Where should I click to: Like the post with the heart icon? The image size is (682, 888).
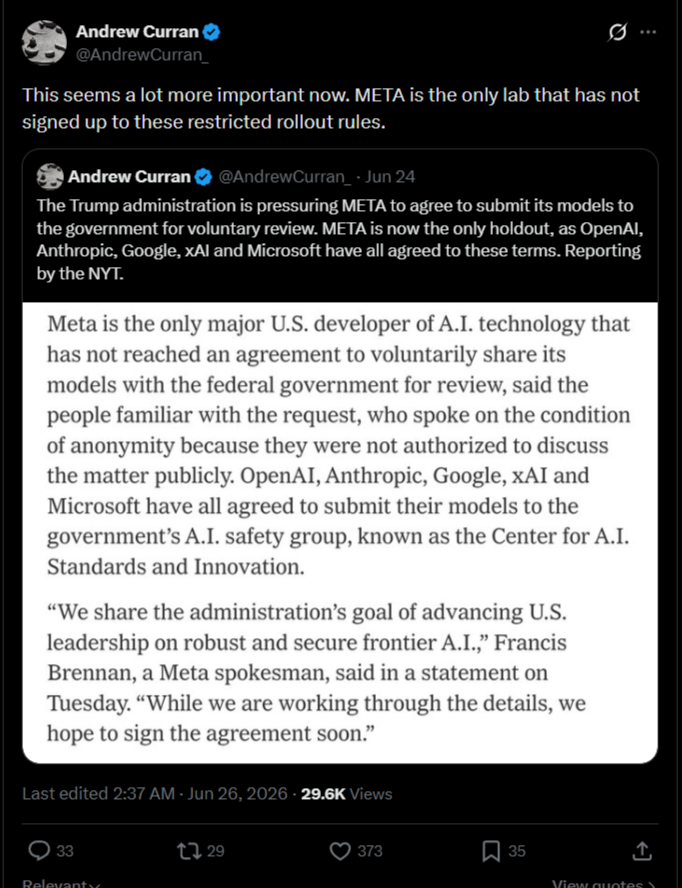coord(340,851)
